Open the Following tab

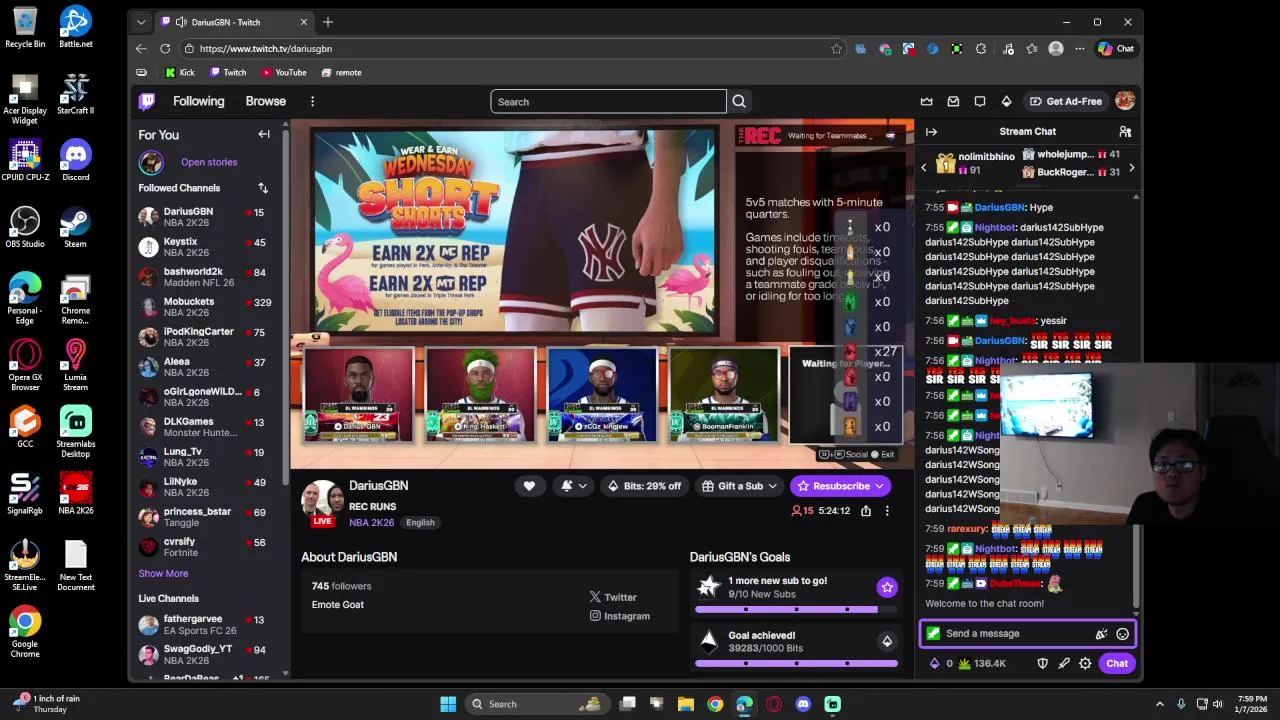pyautogui.click(x=198, y=101)
